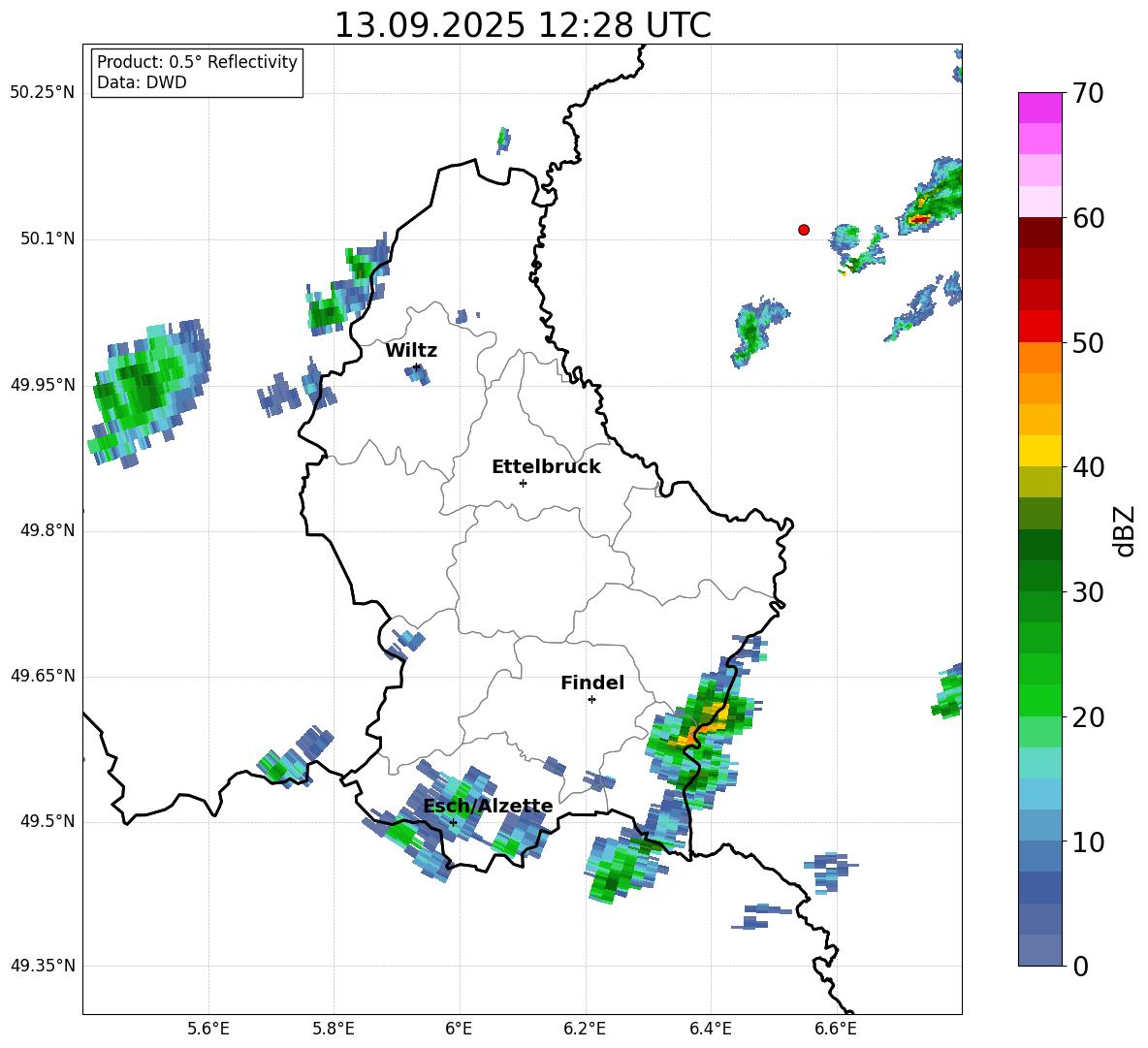Click the Product 0.5° Reflectivity info box
The image size is (1148, 1048).
pyautogui.click(x=197, y=72)
